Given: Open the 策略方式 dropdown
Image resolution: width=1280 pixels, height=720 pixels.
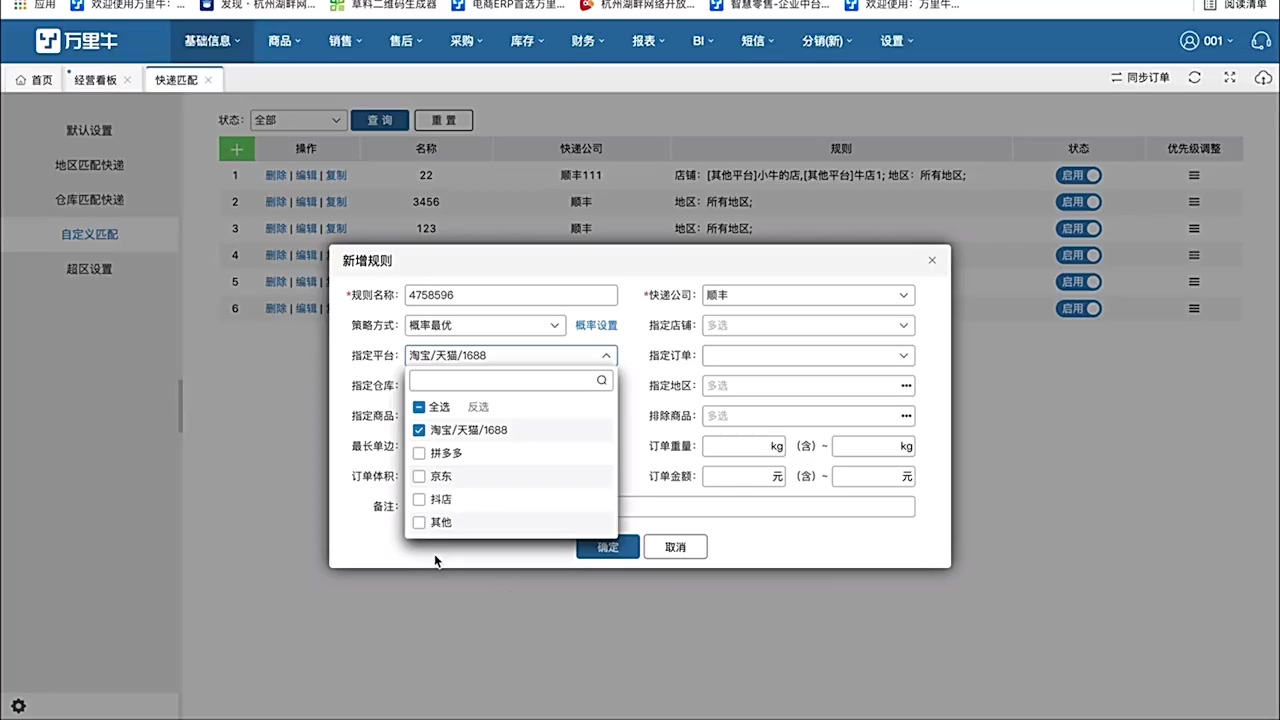Looking at the screenshot, I should [x=485, y=325].
